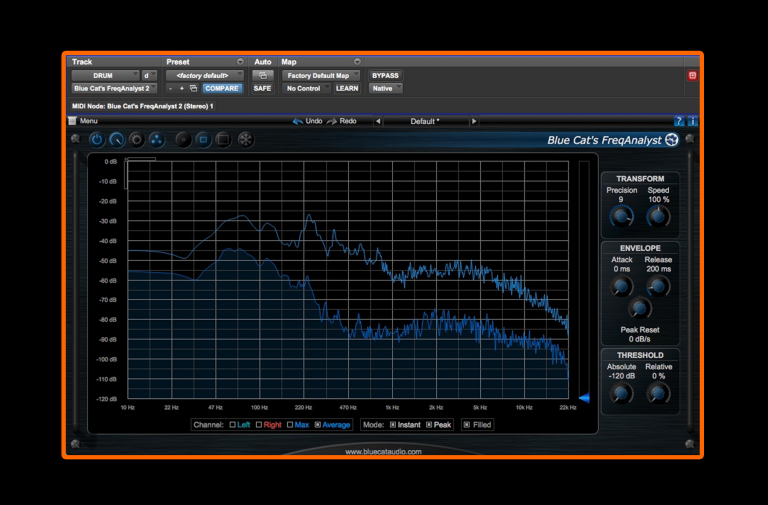Toggle the Filled checkbox
This screenshot has width=768, height=505.
pos(467,425)
